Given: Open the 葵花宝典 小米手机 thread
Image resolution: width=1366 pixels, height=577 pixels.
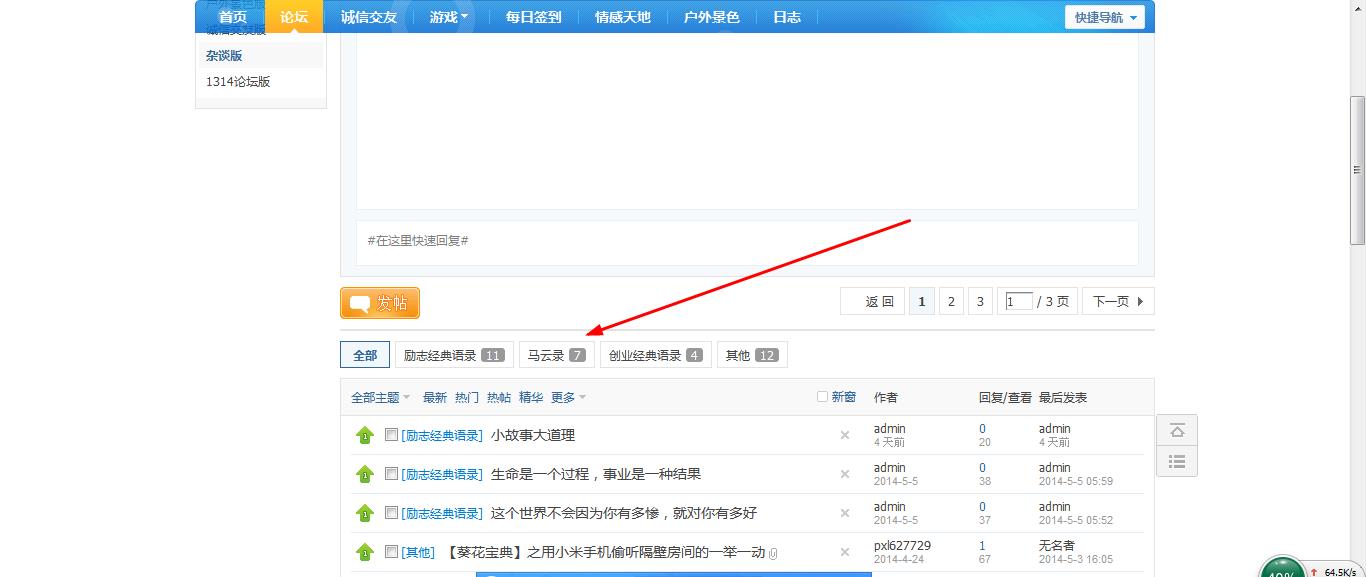Looking at the screenshot, I should click(606, 552).
